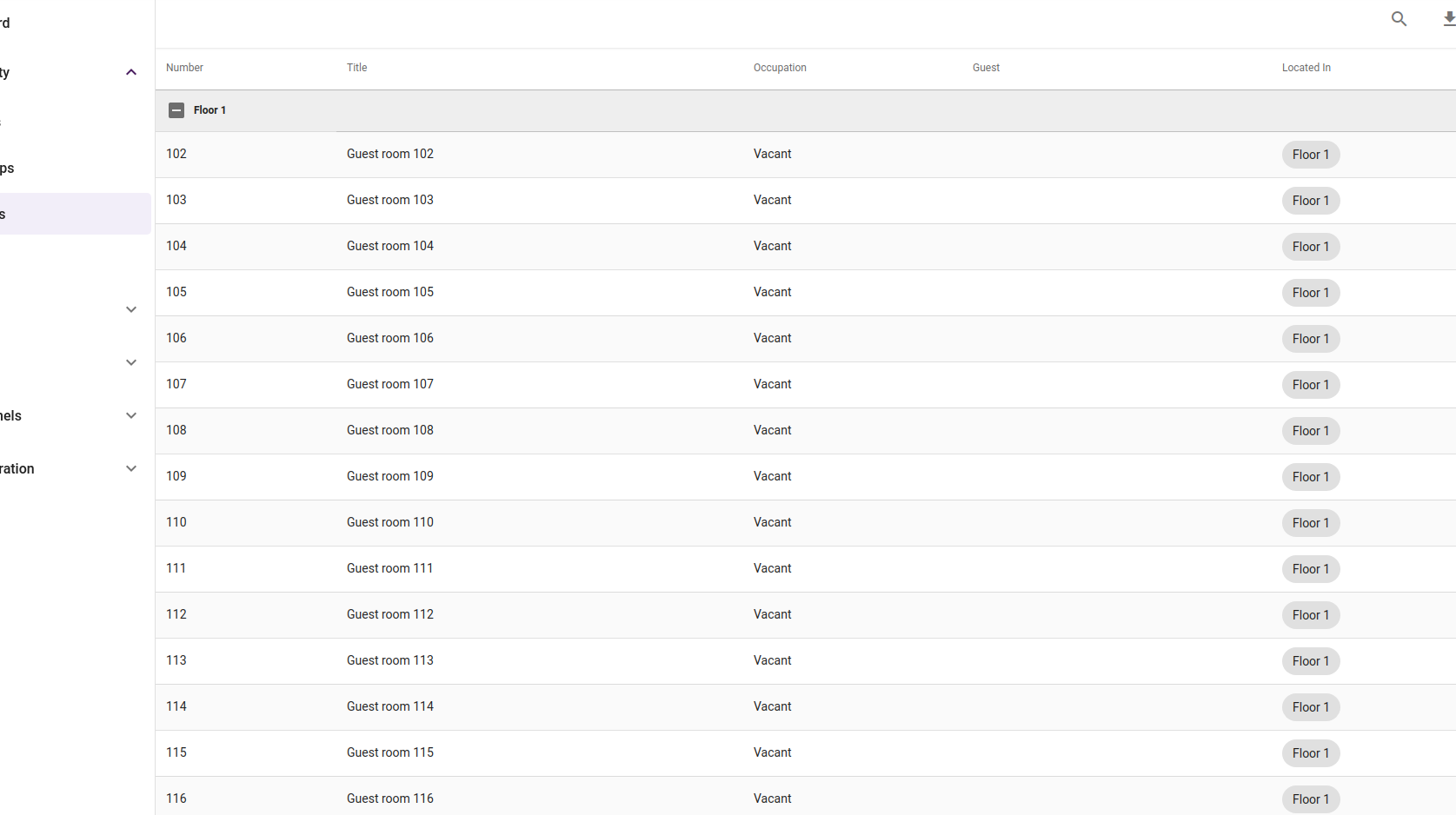Expand the sidebar section ending in 'ration'

click(131, 469)
